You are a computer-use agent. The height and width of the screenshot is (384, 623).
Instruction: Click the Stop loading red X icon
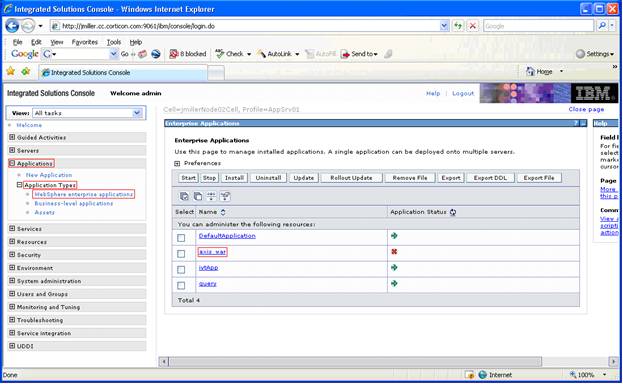(472, 26)
